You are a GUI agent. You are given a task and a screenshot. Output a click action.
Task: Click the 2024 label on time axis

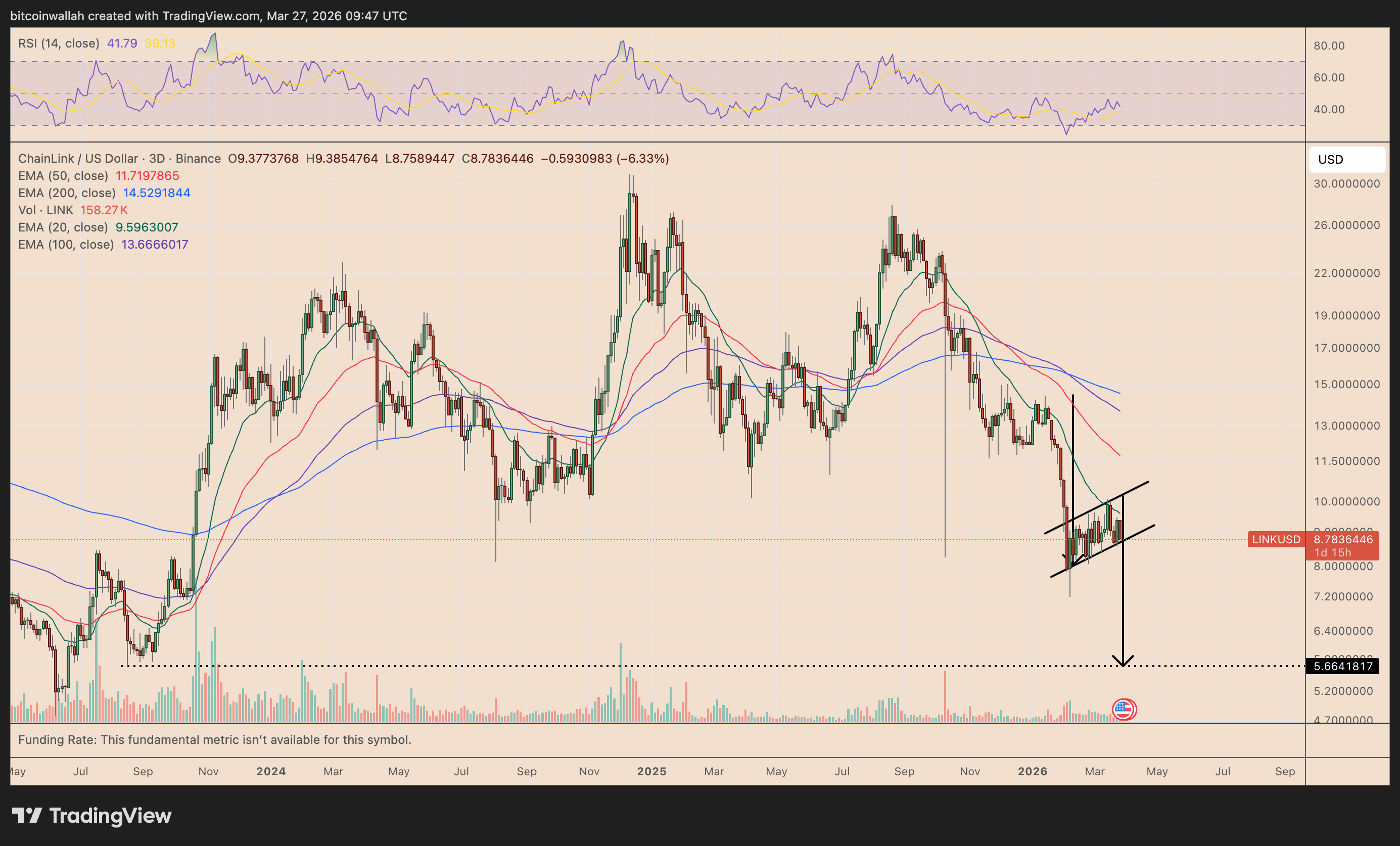click(270, 772)
